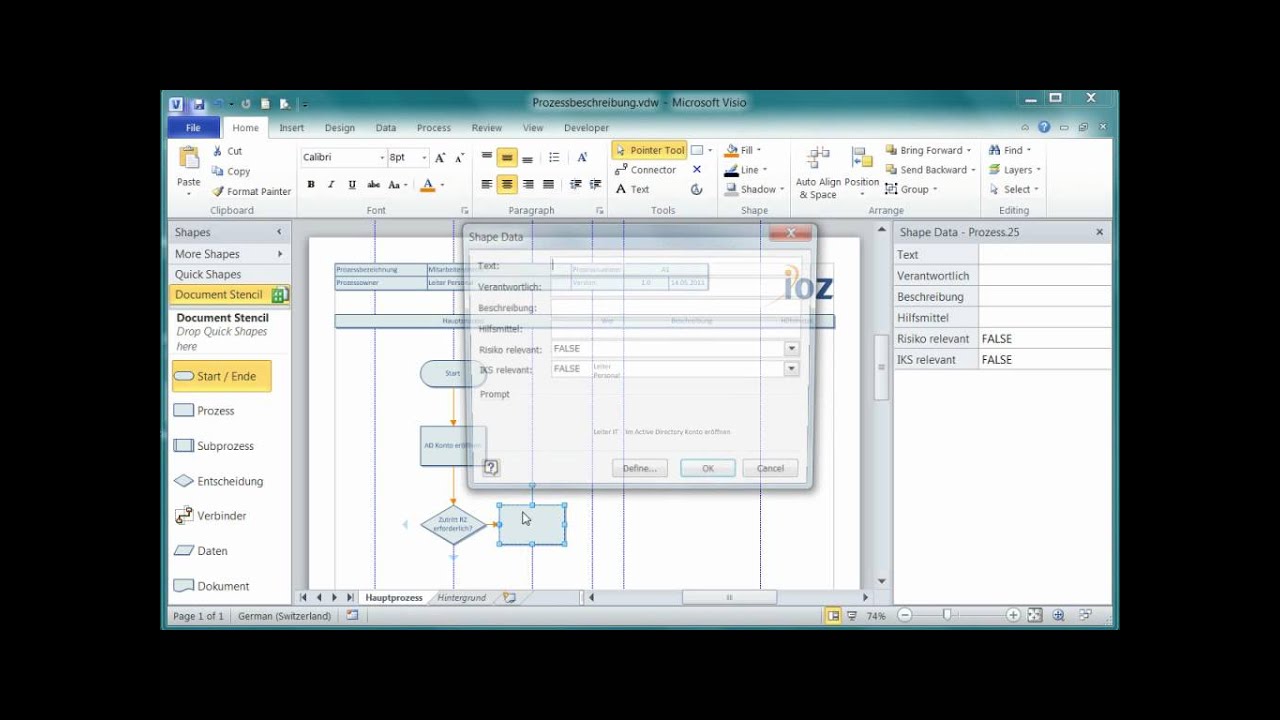
Task: Click the Save icon in quick access toolbar
Action: pyautogui.click(x=198, y=103)
